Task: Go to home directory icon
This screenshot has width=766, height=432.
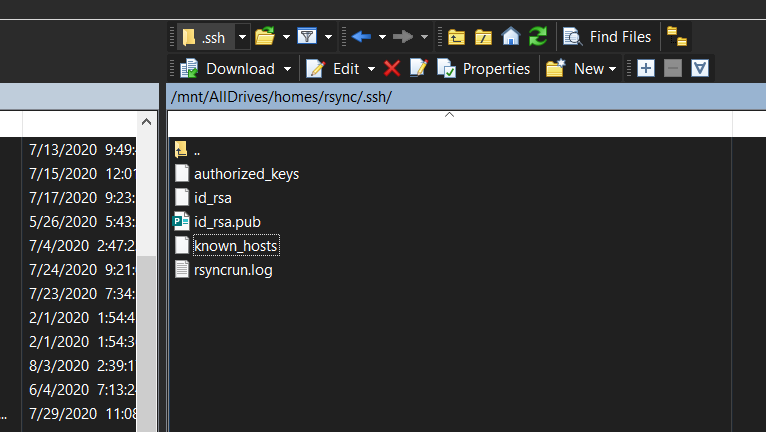Action: [511, 37]
